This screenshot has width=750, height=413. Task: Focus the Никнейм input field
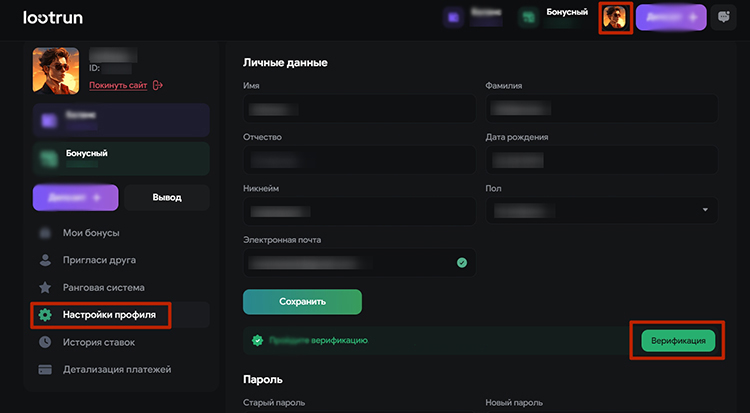pyautogui.click(x=359, y=211)
